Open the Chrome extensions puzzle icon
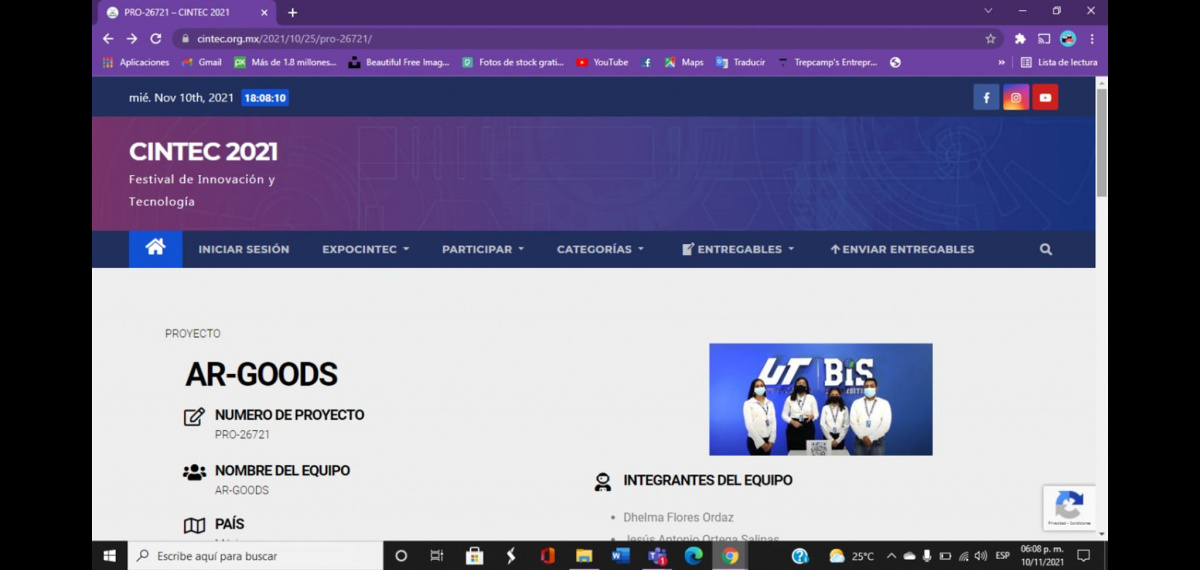 click(1020, 39)
